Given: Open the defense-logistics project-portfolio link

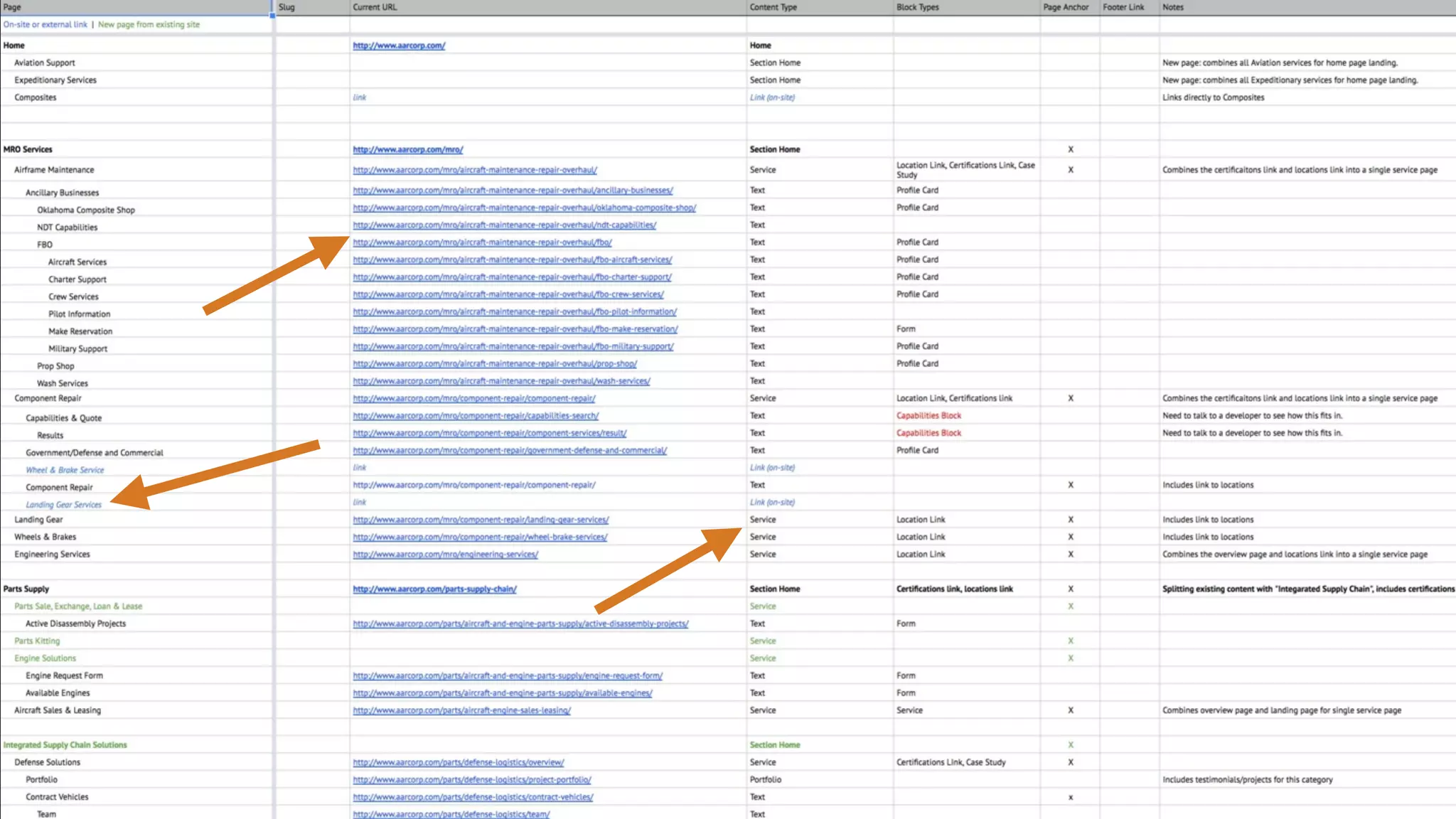Looking at the screenshot, I should (x=472, y=780).
